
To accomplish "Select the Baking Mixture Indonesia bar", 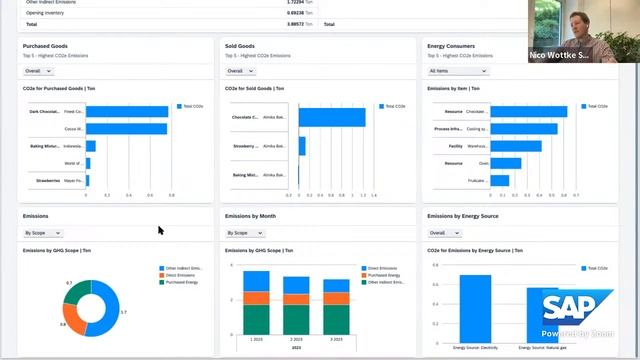I will point(91,146).
